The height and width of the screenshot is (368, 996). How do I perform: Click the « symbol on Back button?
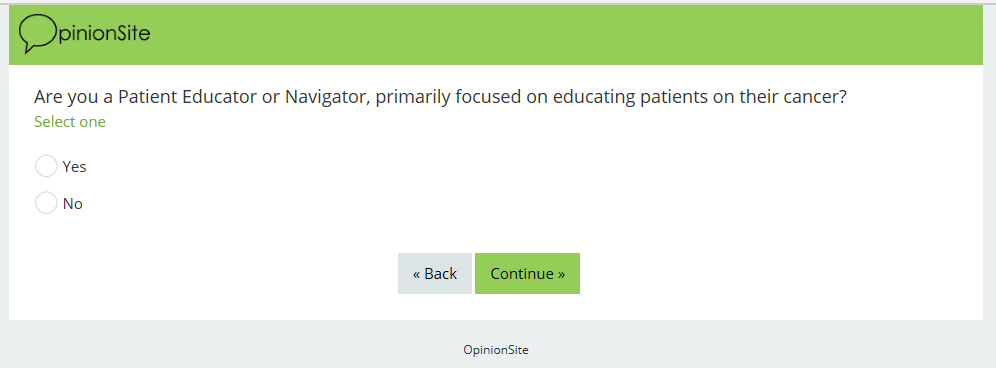[417, 274]
